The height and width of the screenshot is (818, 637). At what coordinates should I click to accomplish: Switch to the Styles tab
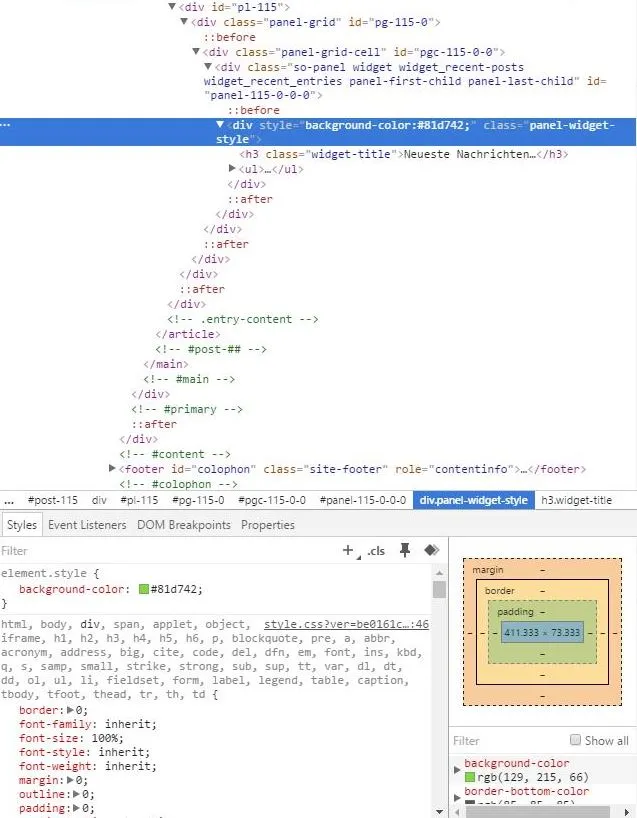(x=22, y=525)
